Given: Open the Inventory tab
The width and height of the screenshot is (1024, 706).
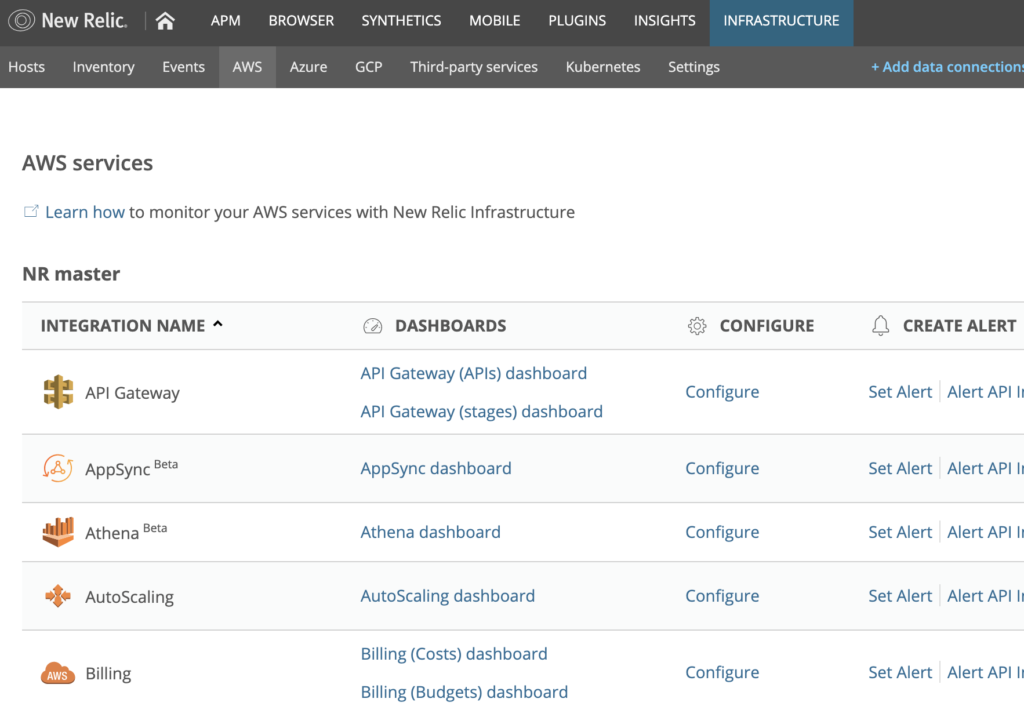Looking at the screenshot, I should click(103, 67).
